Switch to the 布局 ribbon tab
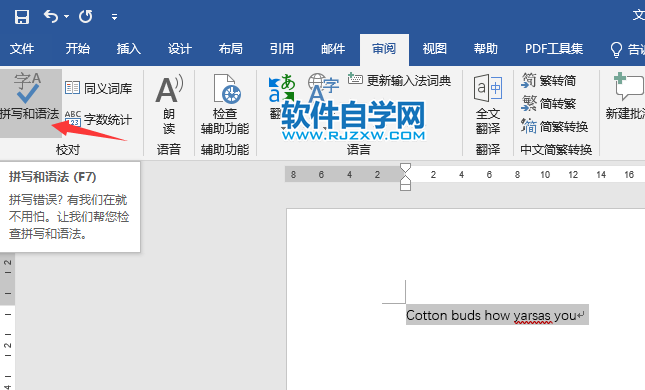Screen dimensions: 645x390 tap(231, 49)
